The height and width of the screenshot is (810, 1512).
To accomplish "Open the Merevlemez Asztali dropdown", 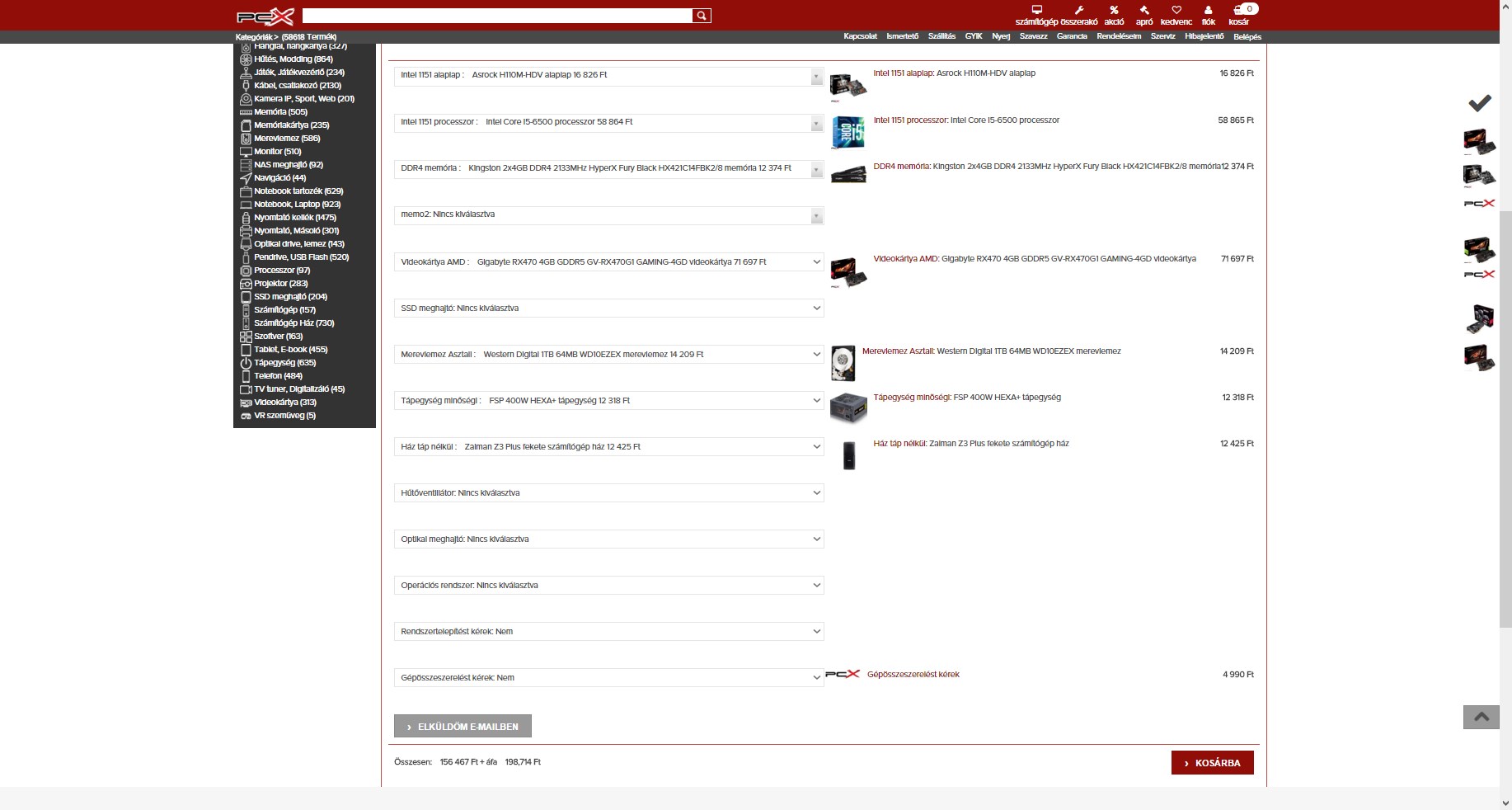I will [608, 355].
